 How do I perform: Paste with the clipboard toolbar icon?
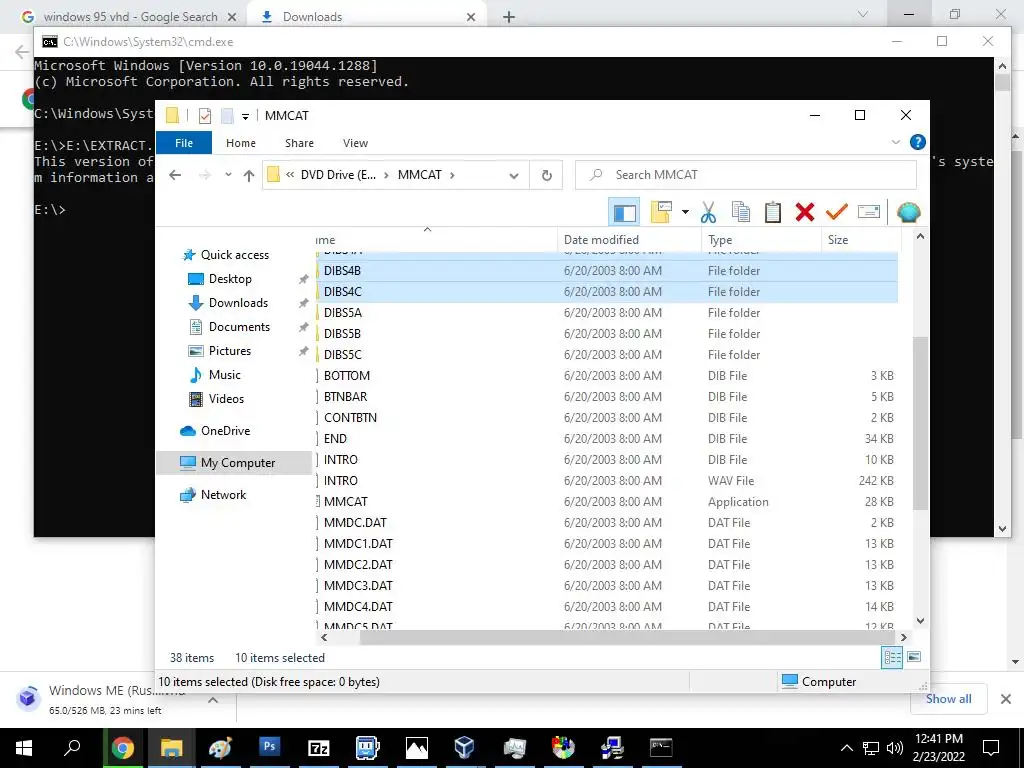(x=773, y=212)
